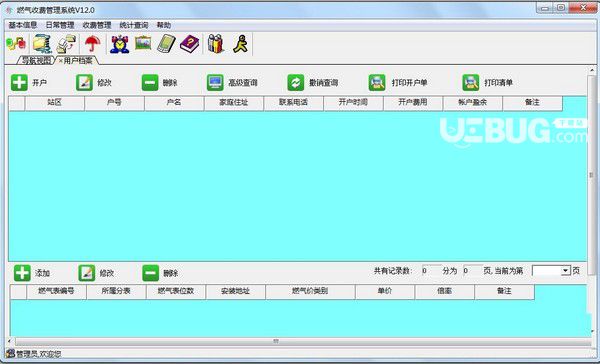Switch to the 导航视图 tab
This screenshot has width=600, height=364.
36,60
